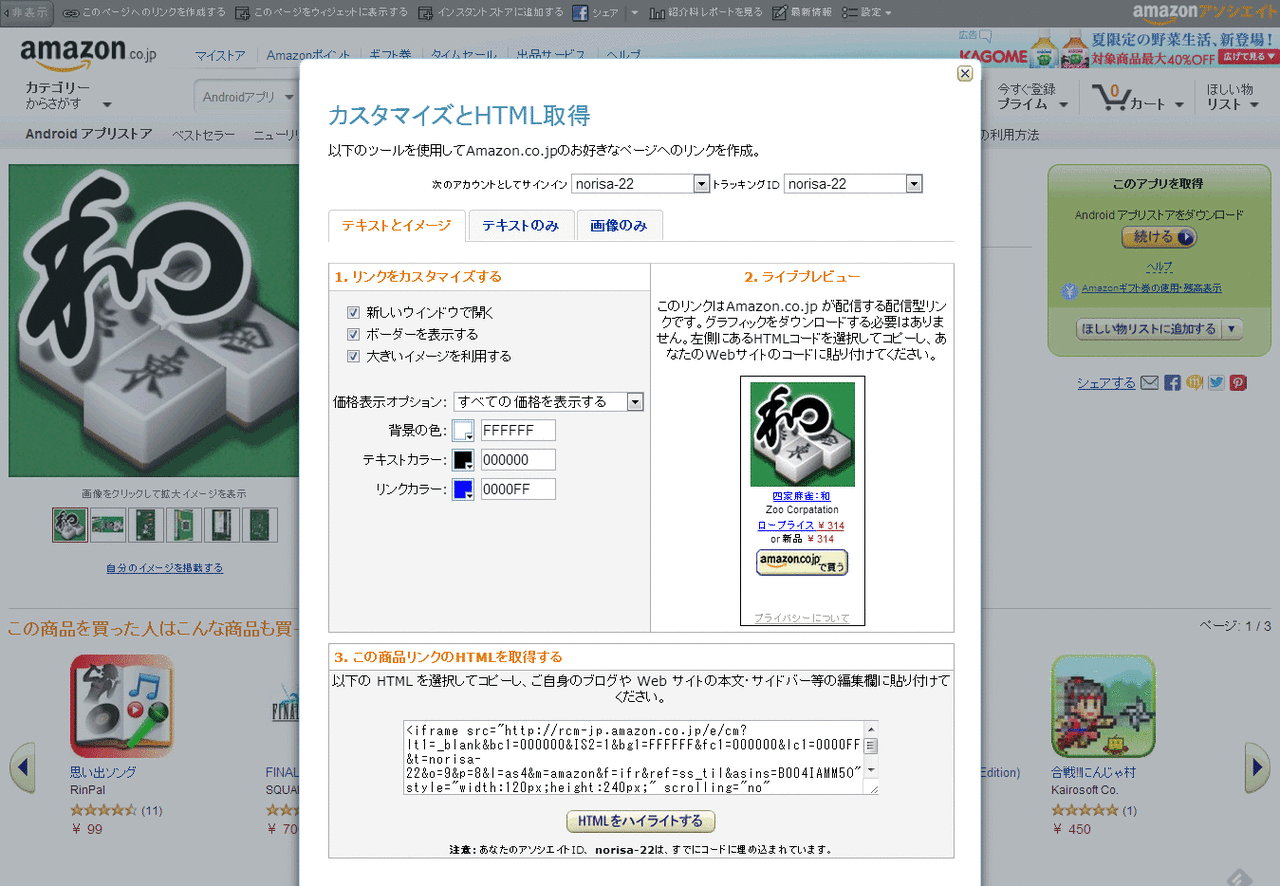Click the 合戦!!にんじゃ村 app icon

pos(1103,706)
